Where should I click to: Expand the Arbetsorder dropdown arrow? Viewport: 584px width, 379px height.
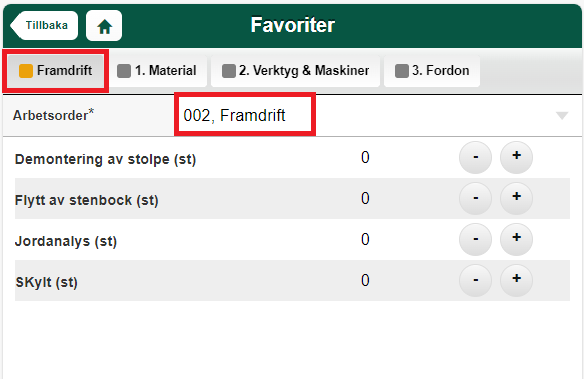(x=562, y=115)
